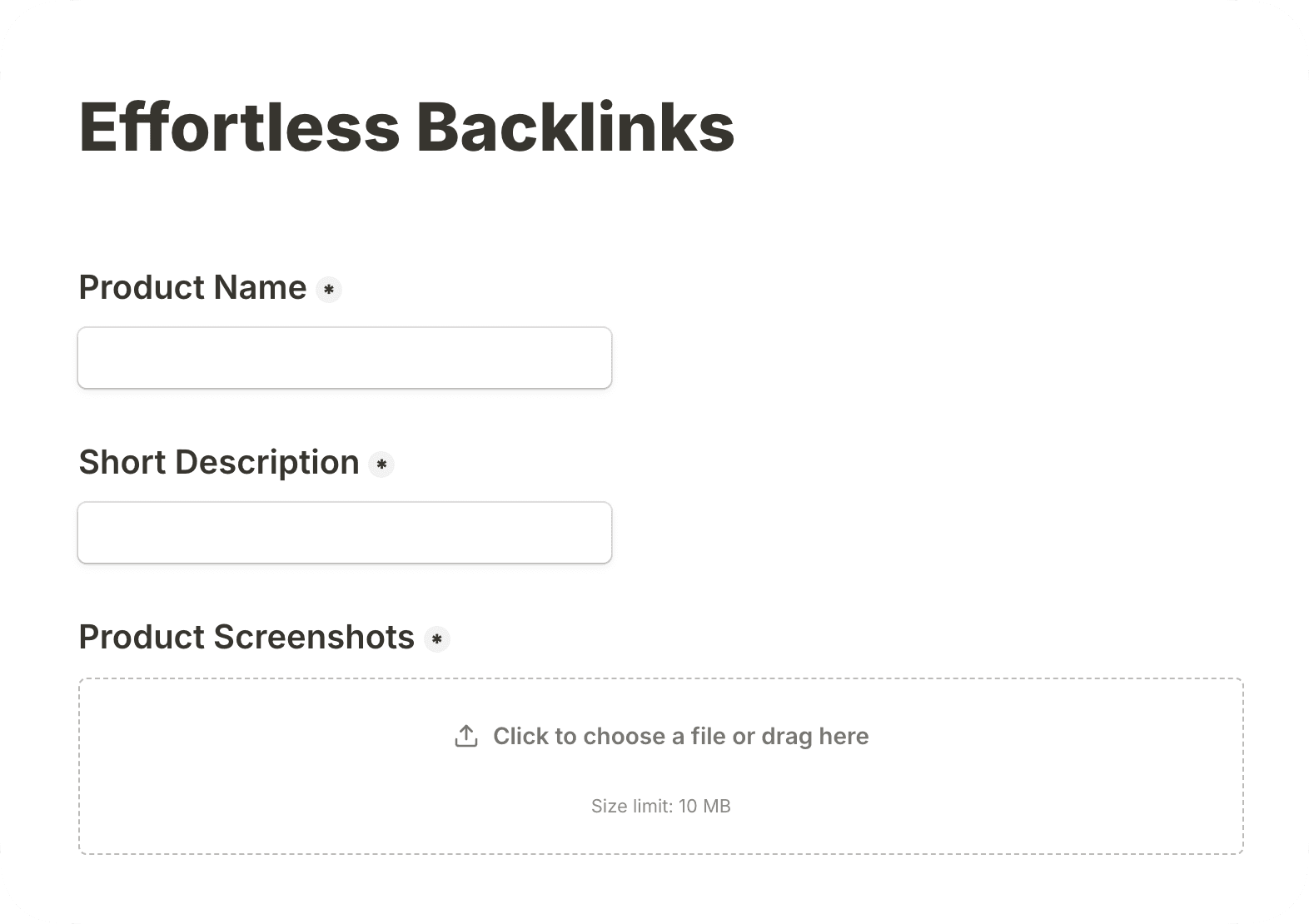
Task: Click the asterisk badge beside Short Description
Action: 381,464
